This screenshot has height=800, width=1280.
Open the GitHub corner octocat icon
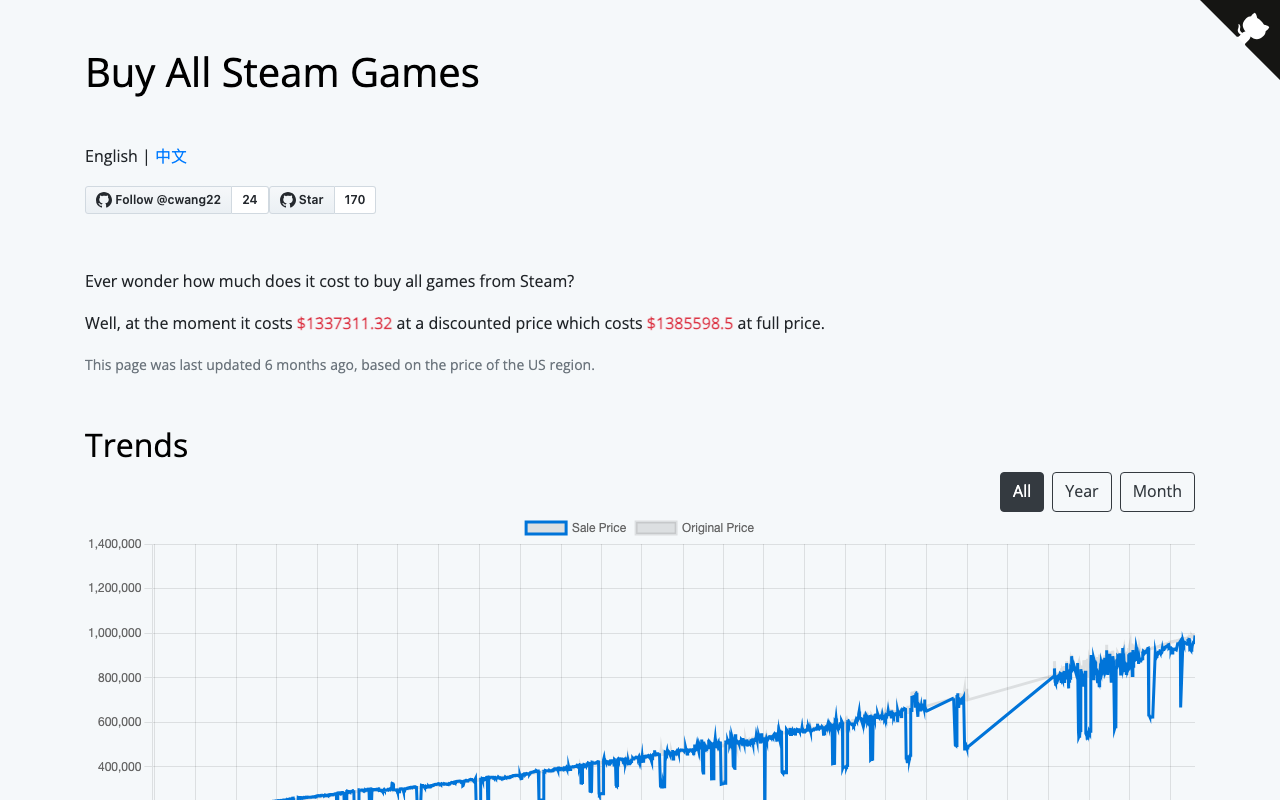tap(1252, 27)
